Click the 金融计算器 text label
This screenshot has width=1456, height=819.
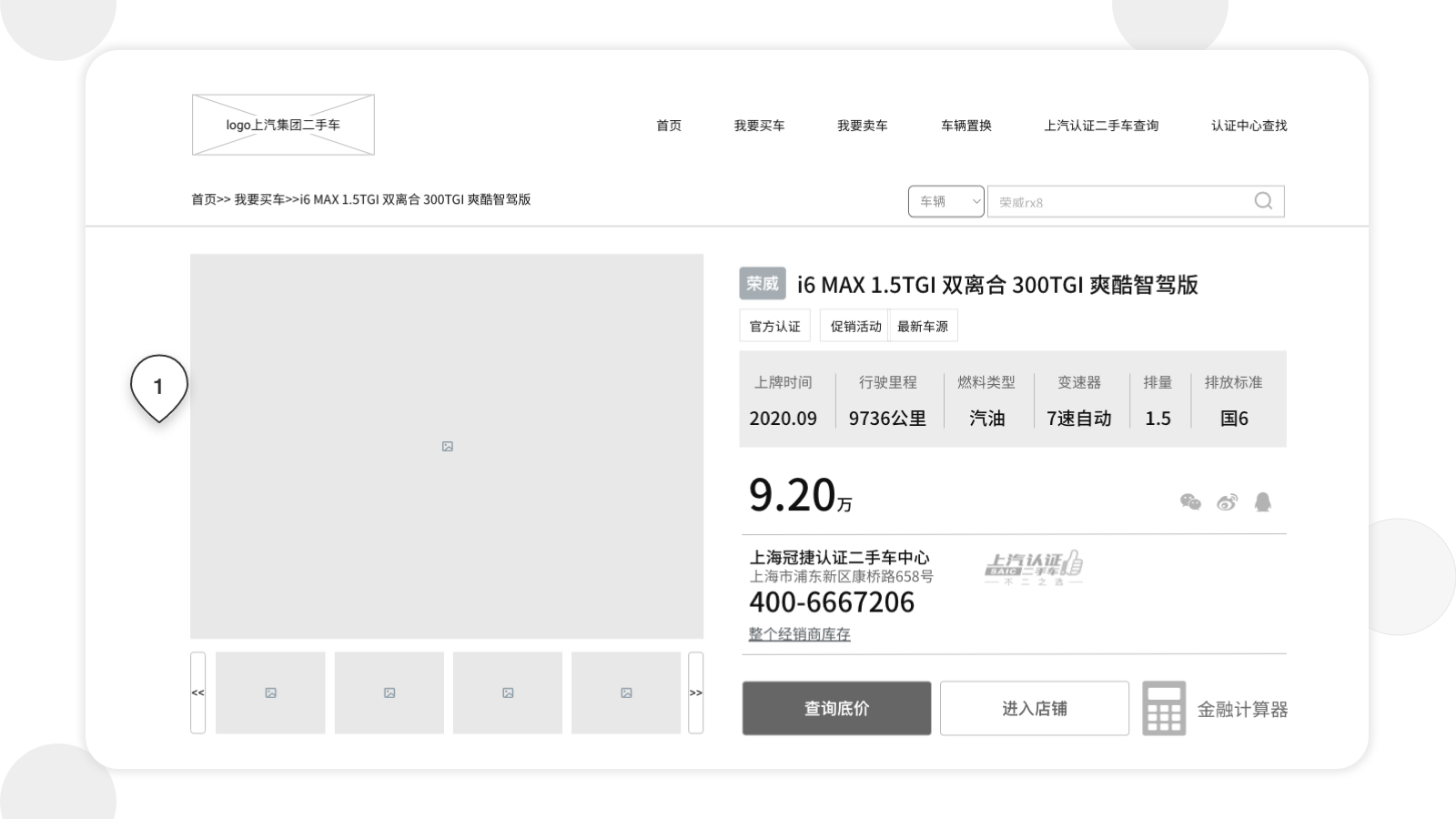[1242, 709]
